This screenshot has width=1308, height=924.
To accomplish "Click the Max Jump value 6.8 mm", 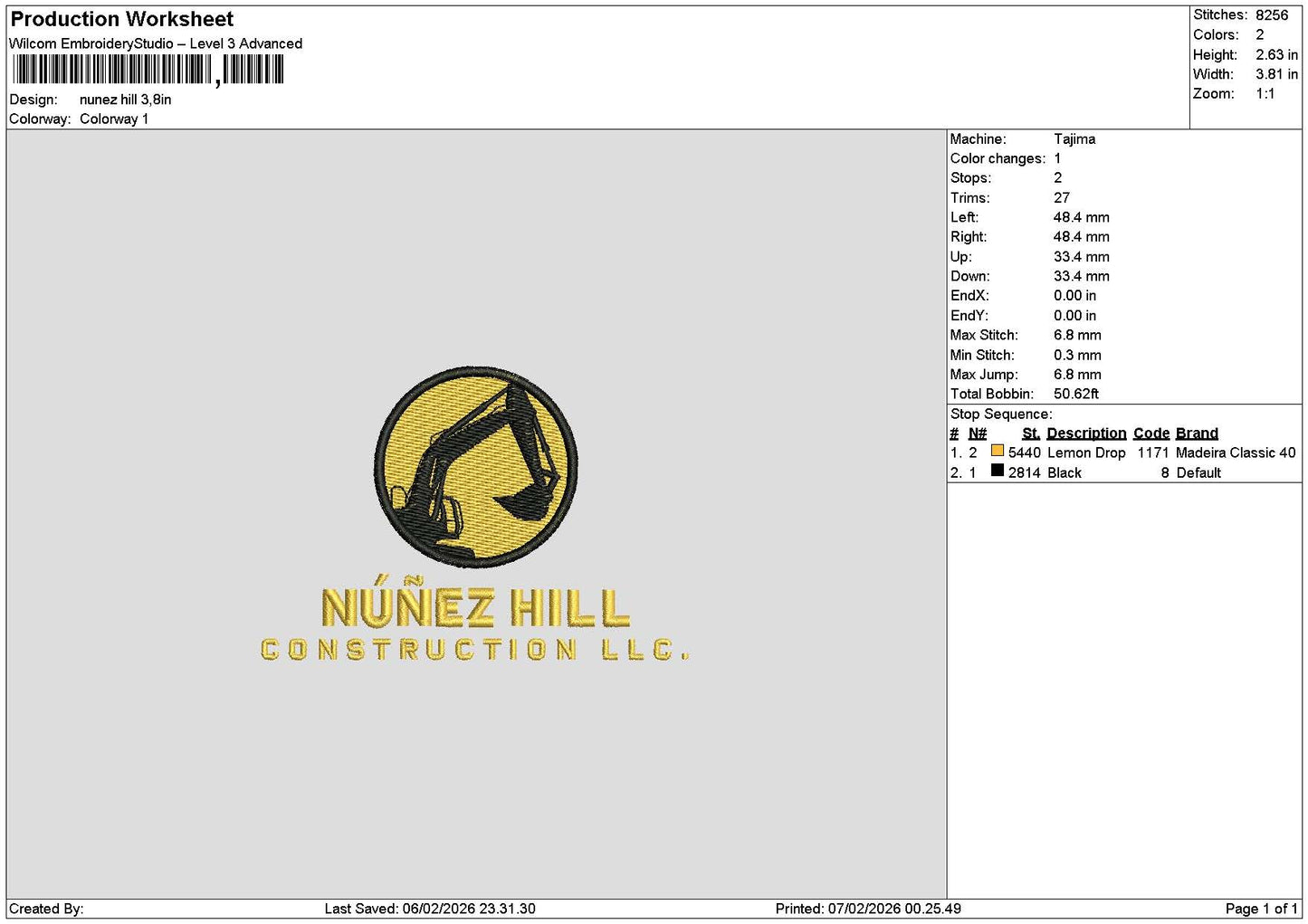I will pos(1077,375).
